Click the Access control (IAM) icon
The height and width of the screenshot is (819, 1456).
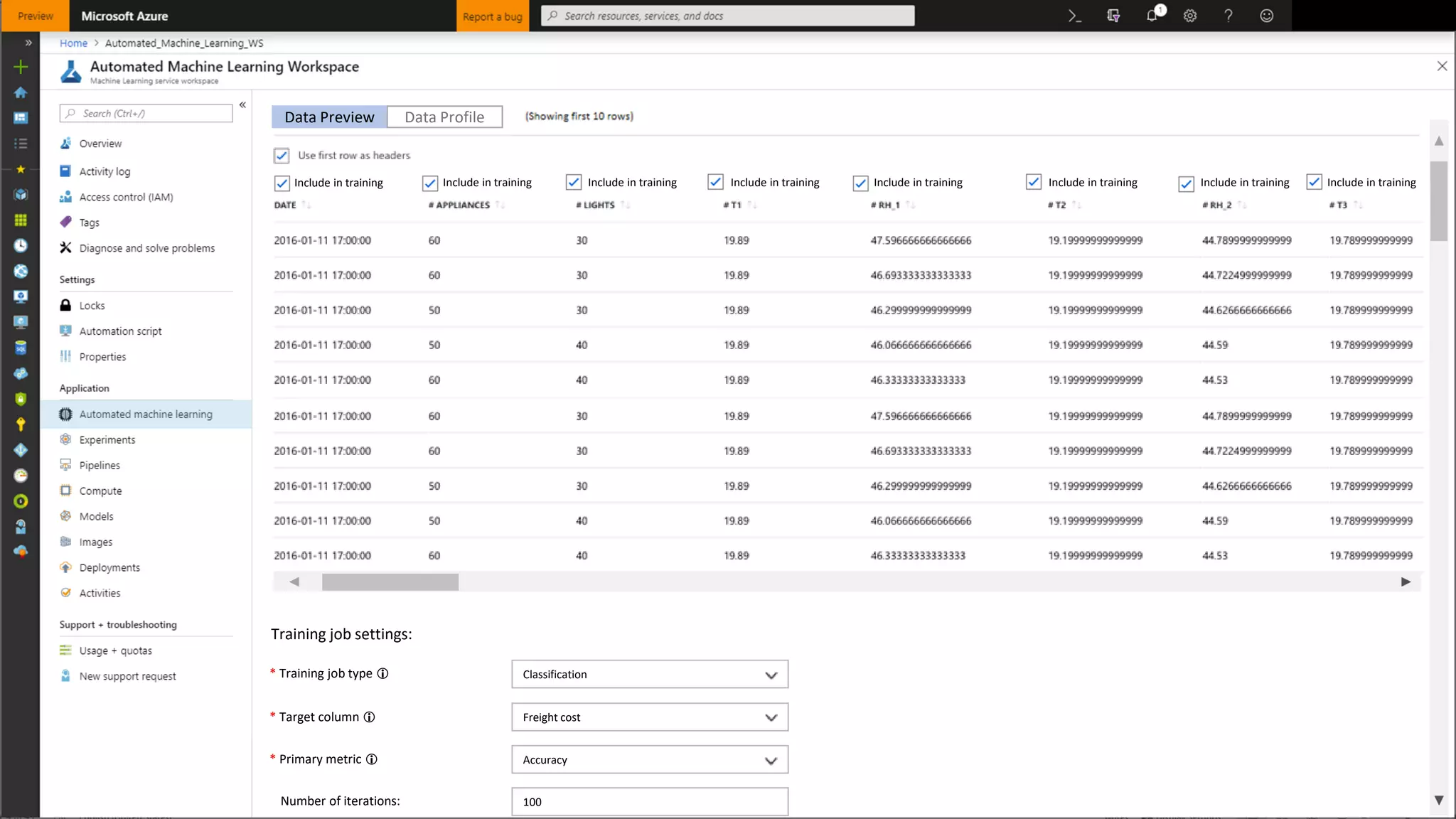click(65, 196)
